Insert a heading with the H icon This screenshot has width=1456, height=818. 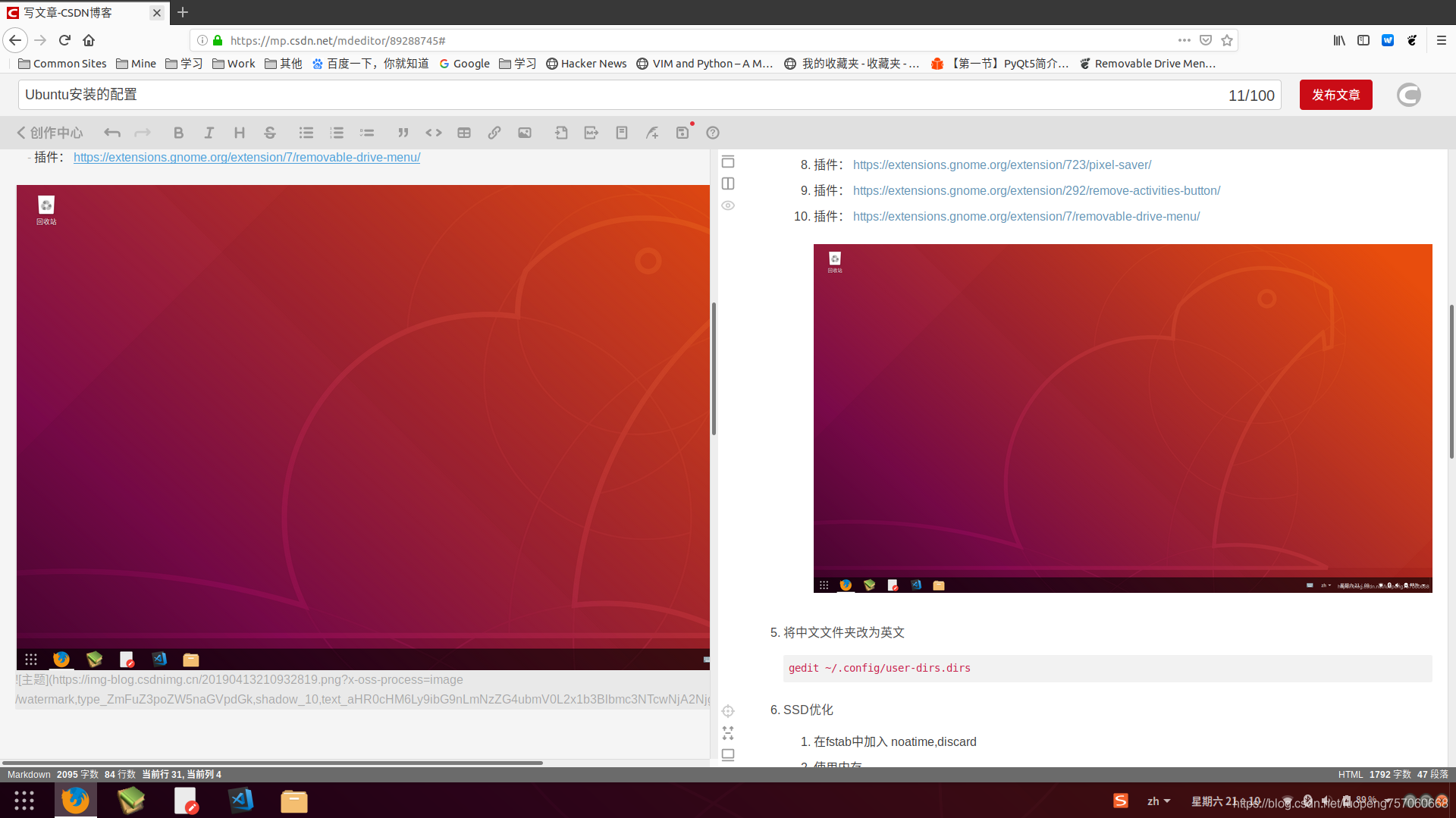(239, 133)
